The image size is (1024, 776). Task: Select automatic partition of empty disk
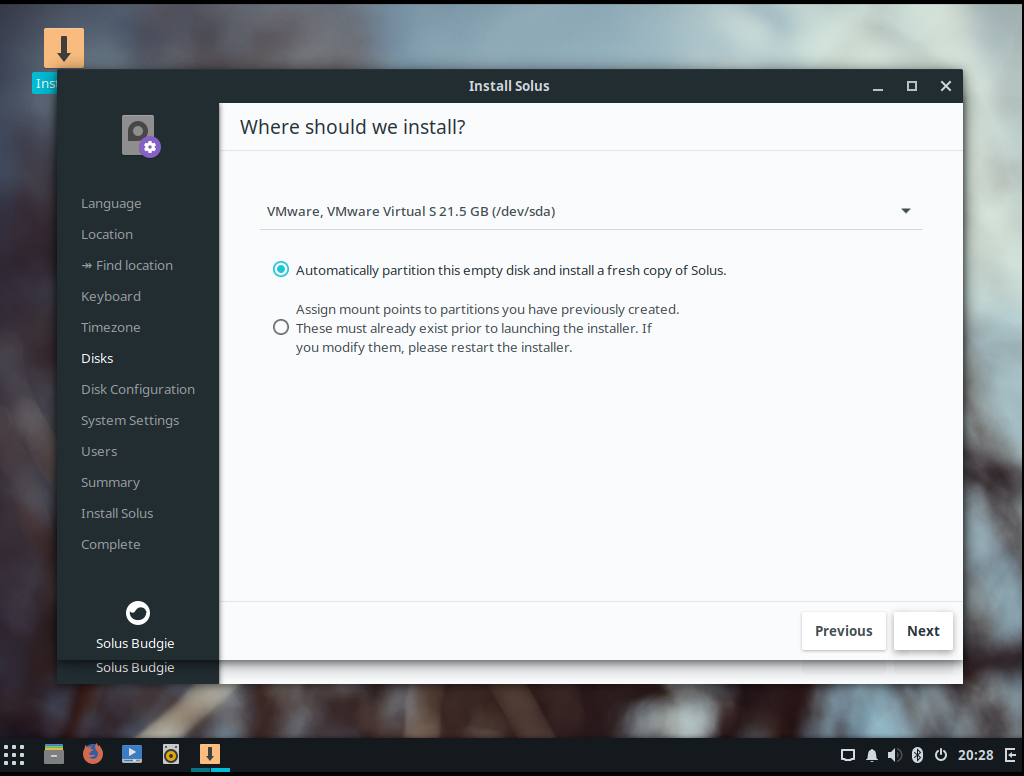tap(281, 270)
